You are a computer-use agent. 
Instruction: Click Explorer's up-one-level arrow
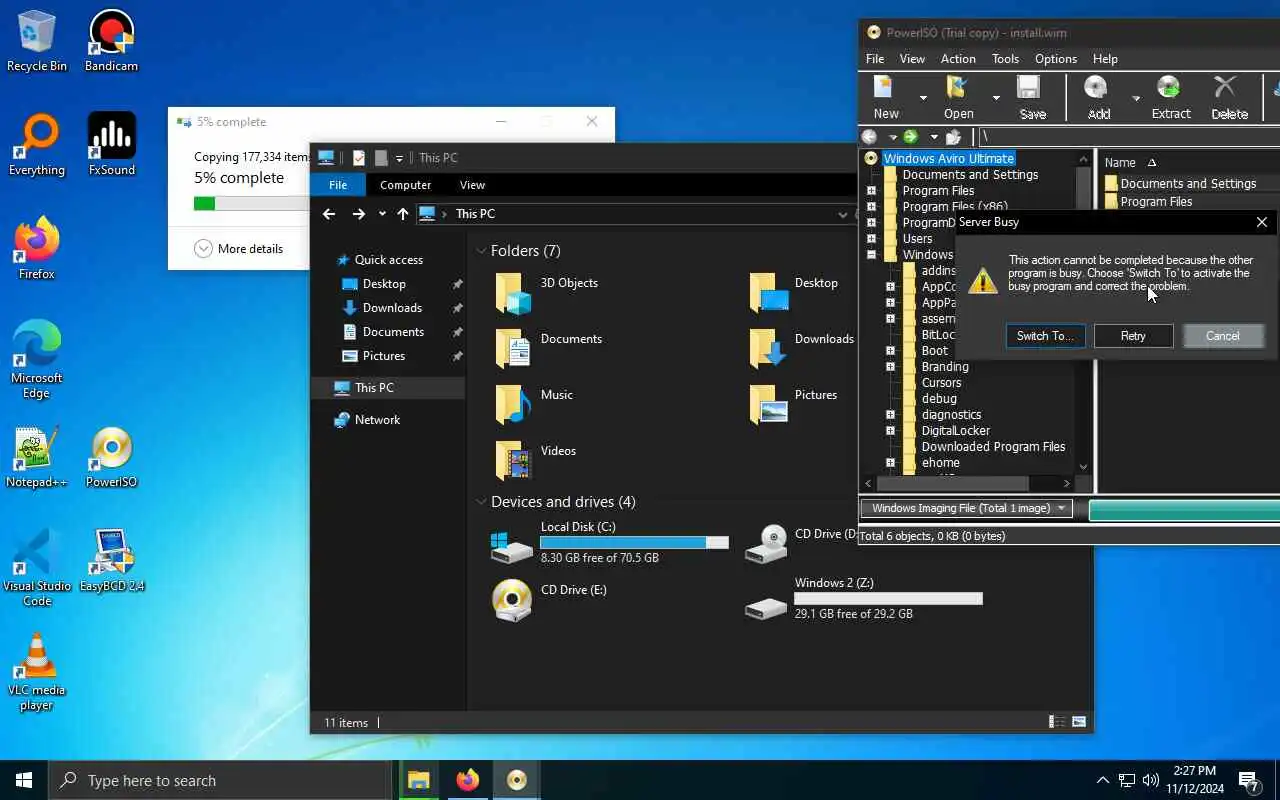click(403, 214)
